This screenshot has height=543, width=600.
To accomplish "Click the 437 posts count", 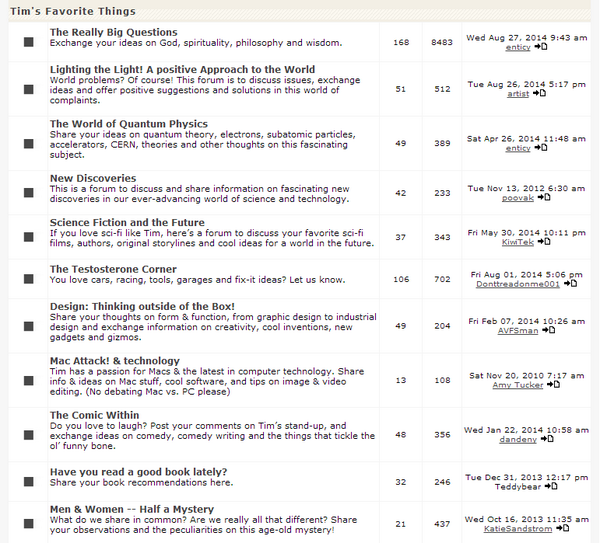I will [442, 524].
